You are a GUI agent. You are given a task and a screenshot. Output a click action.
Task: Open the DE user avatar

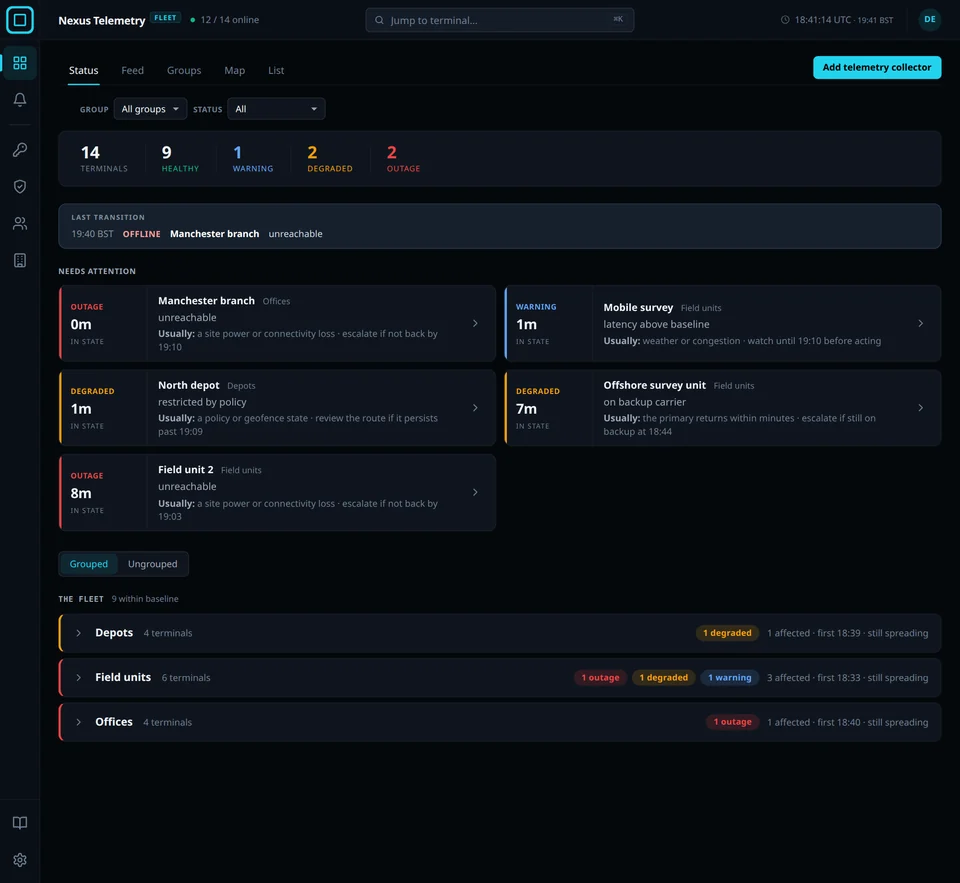[x=929, y=20]
